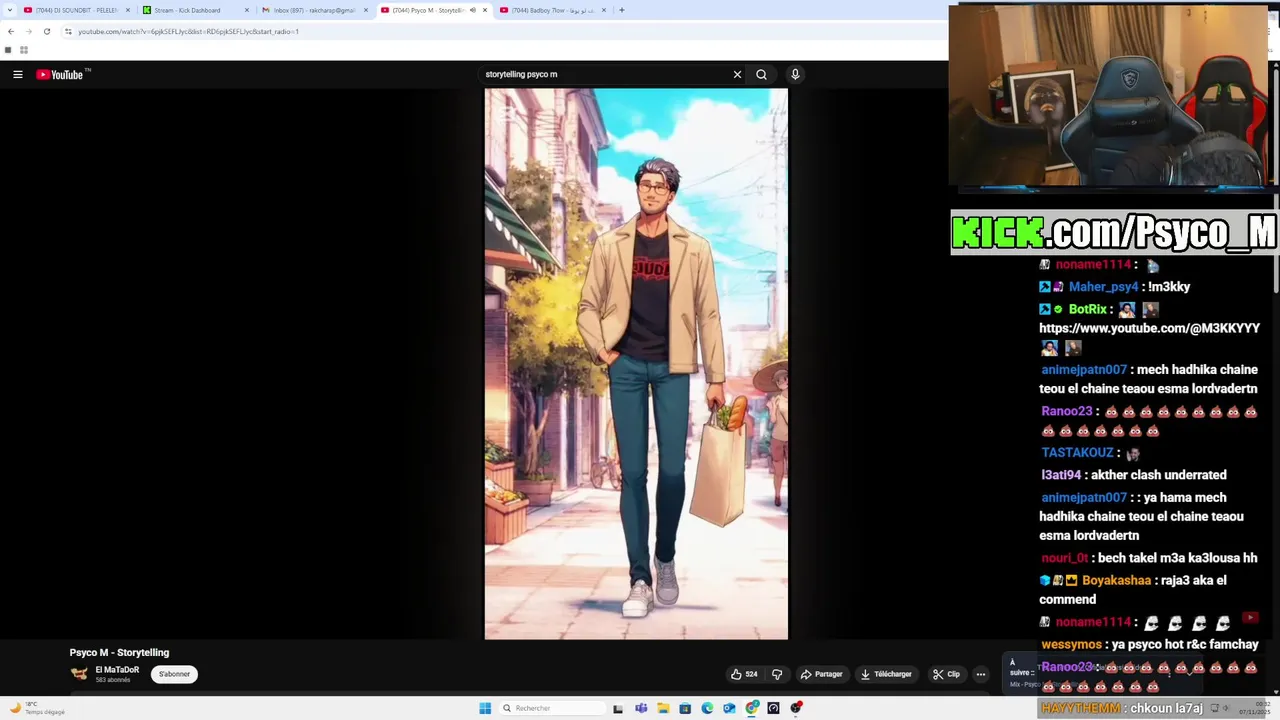
Task: Click the YouTube logo
Action: 59,74
